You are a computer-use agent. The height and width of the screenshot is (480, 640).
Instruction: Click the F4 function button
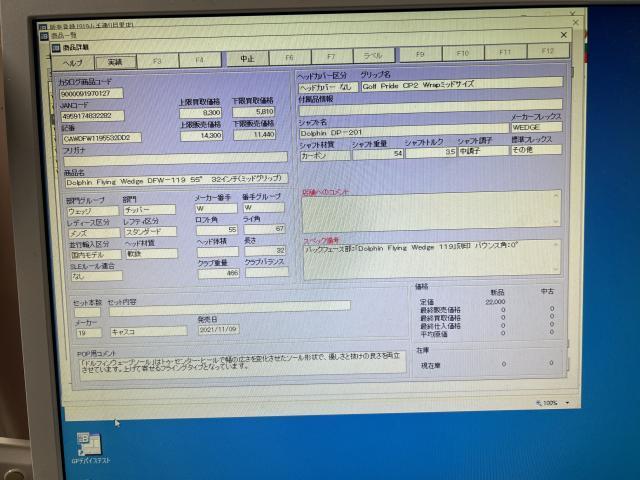200,60
